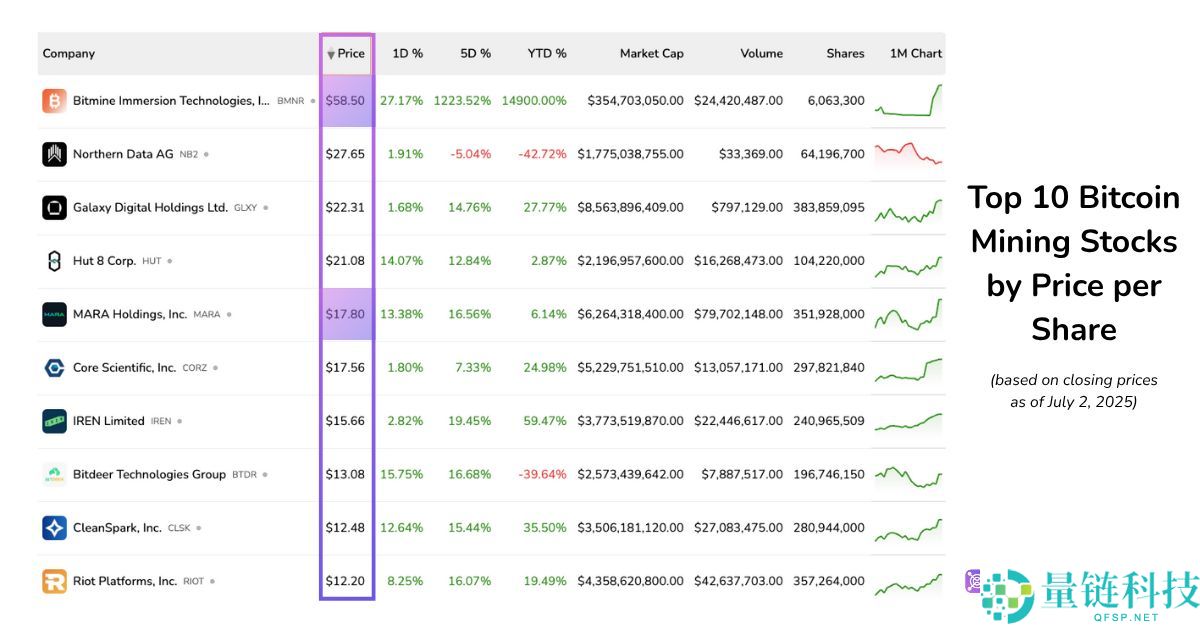Select the highlighted $58.50 price cell

(346, 100)
